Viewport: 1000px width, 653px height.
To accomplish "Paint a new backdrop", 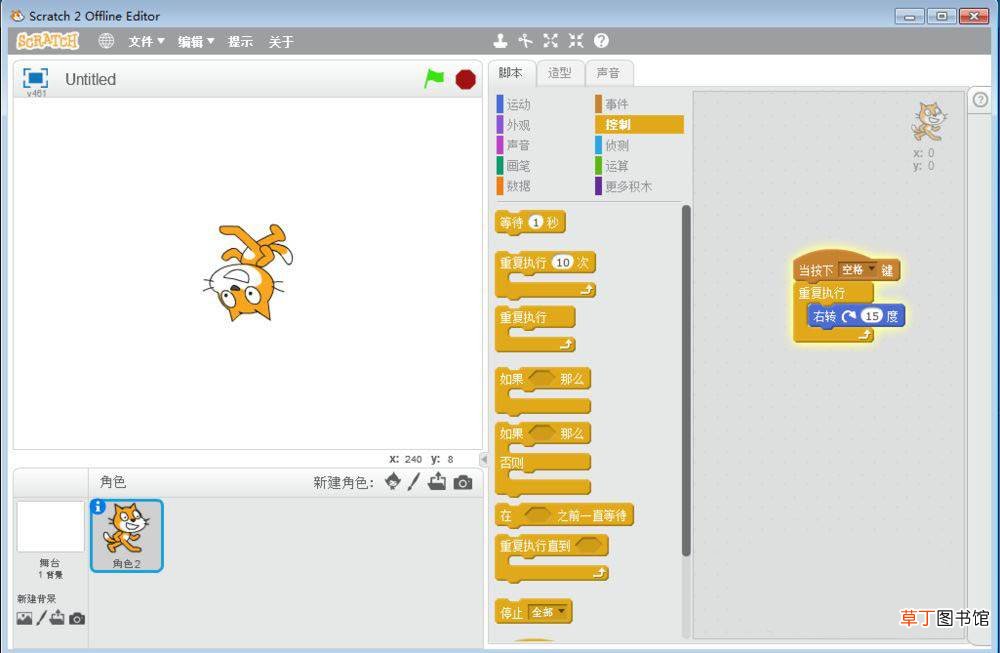I will tap(41, 618).
